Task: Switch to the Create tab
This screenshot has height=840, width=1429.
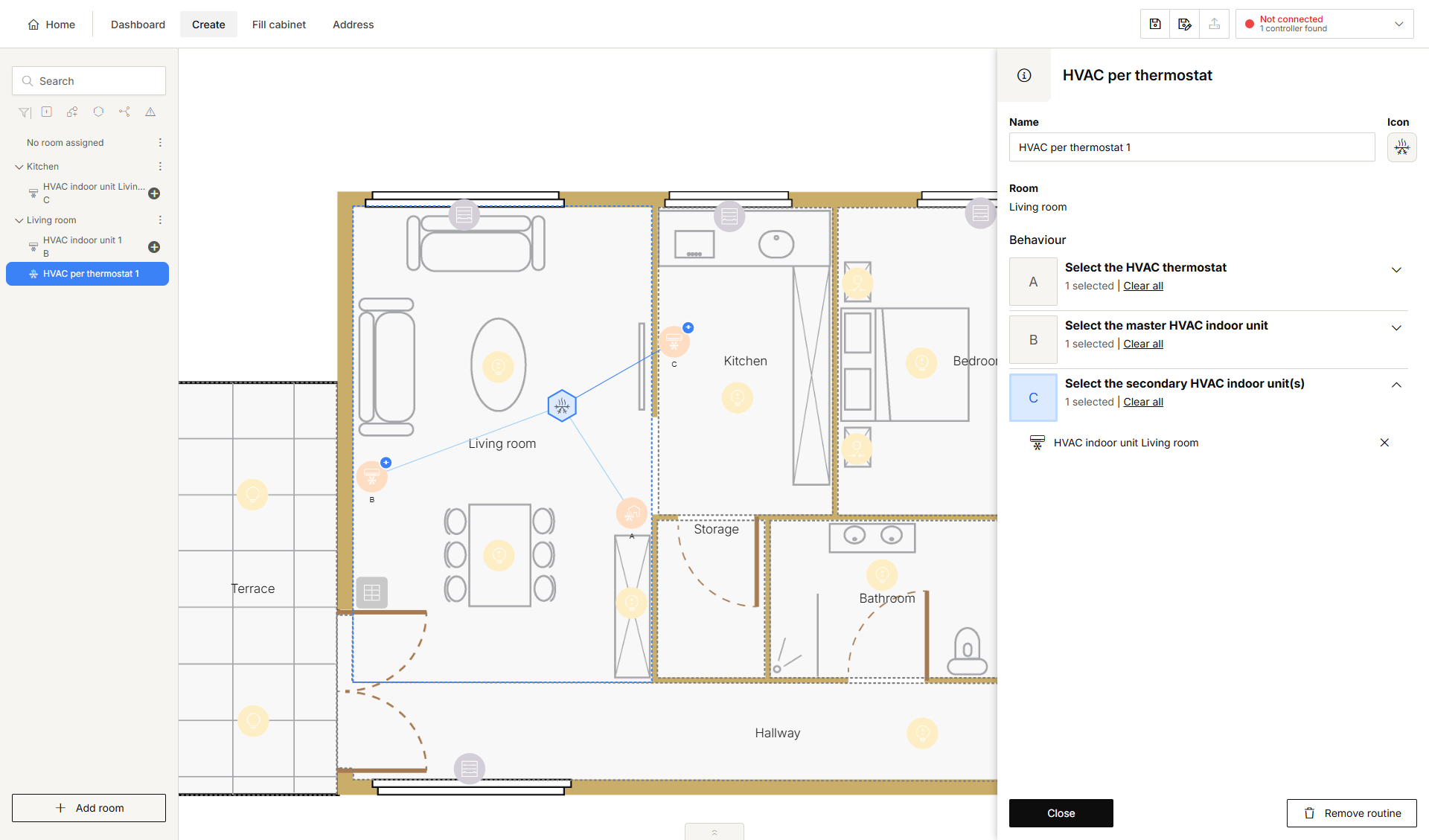Action: tap(208, 24)
